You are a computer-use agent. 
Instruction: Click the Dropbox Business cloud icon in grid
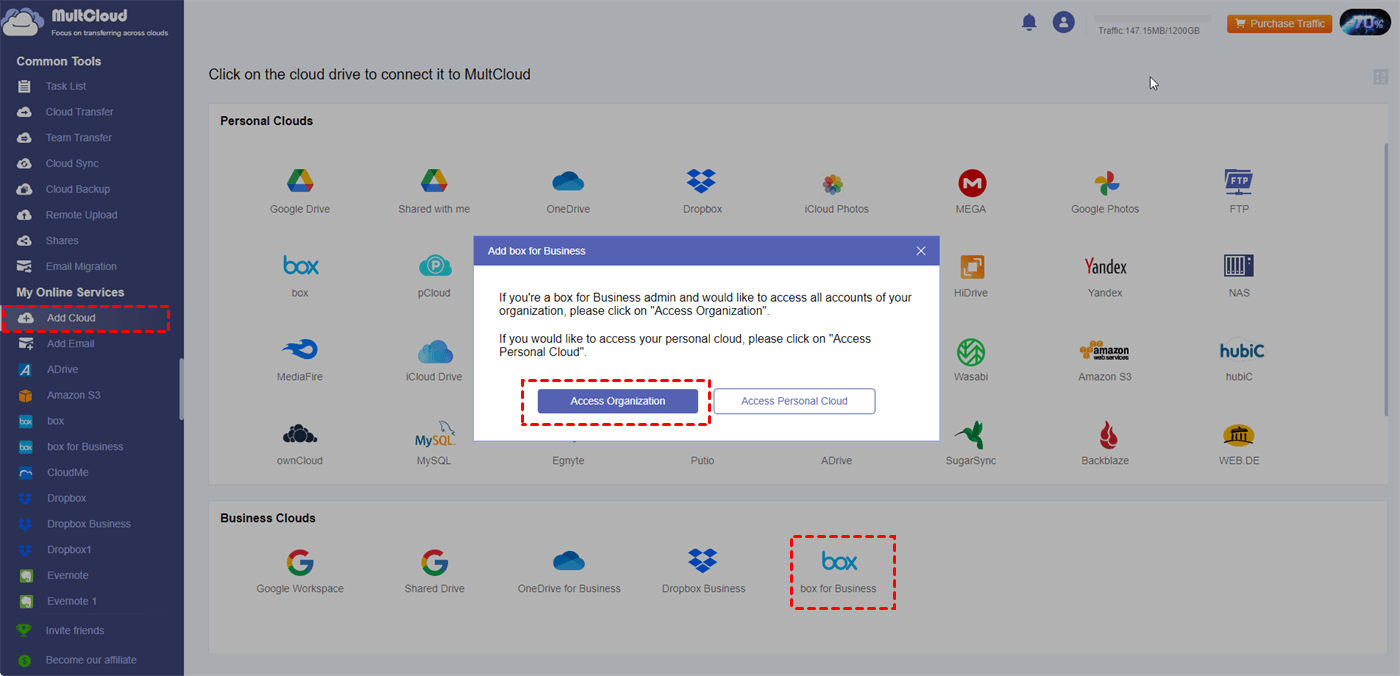pyautogui.click(x=703, y=560)
